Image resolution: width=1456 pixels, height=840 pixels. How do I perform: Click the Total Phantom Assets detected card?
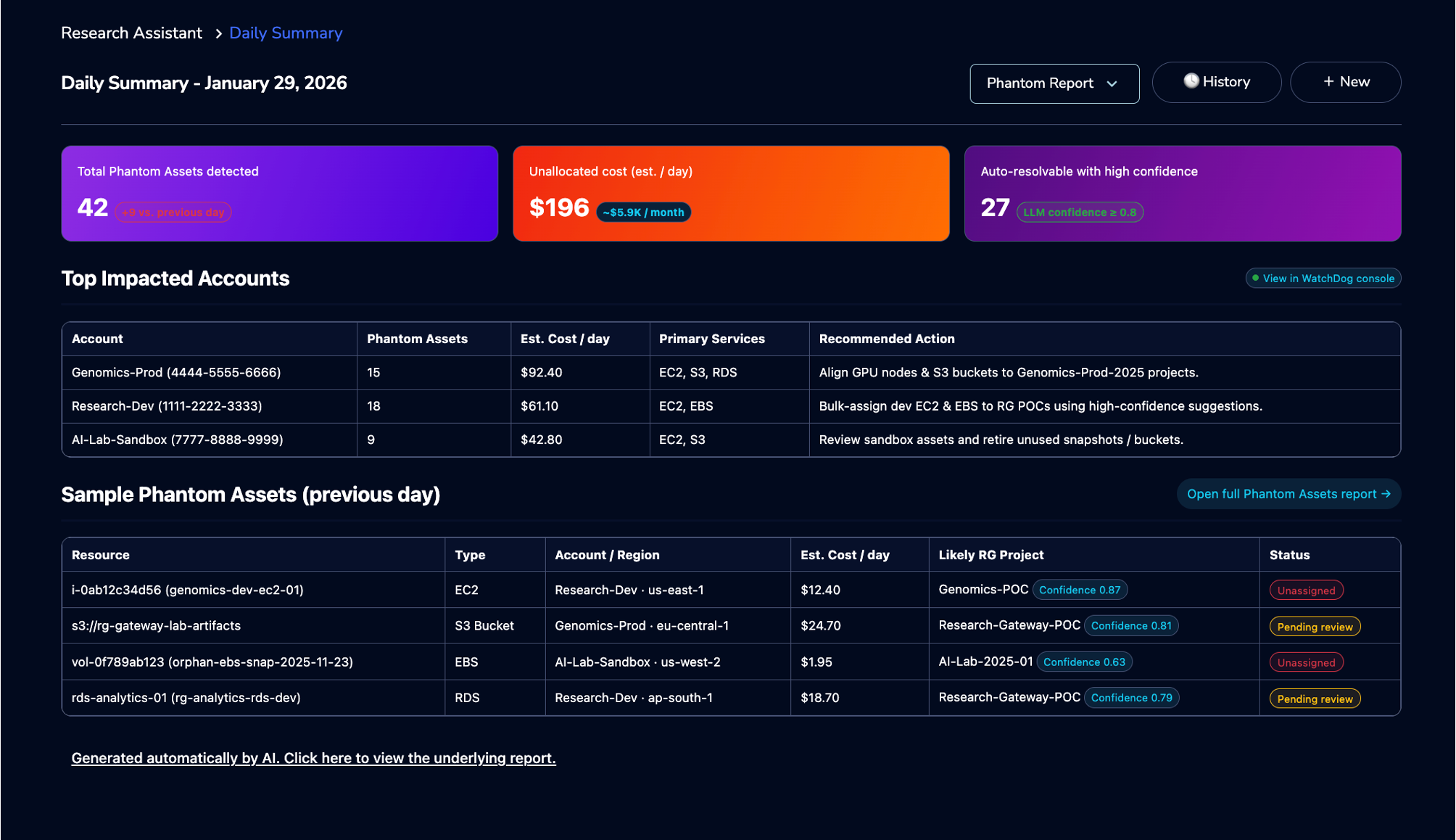click(279, 193)
